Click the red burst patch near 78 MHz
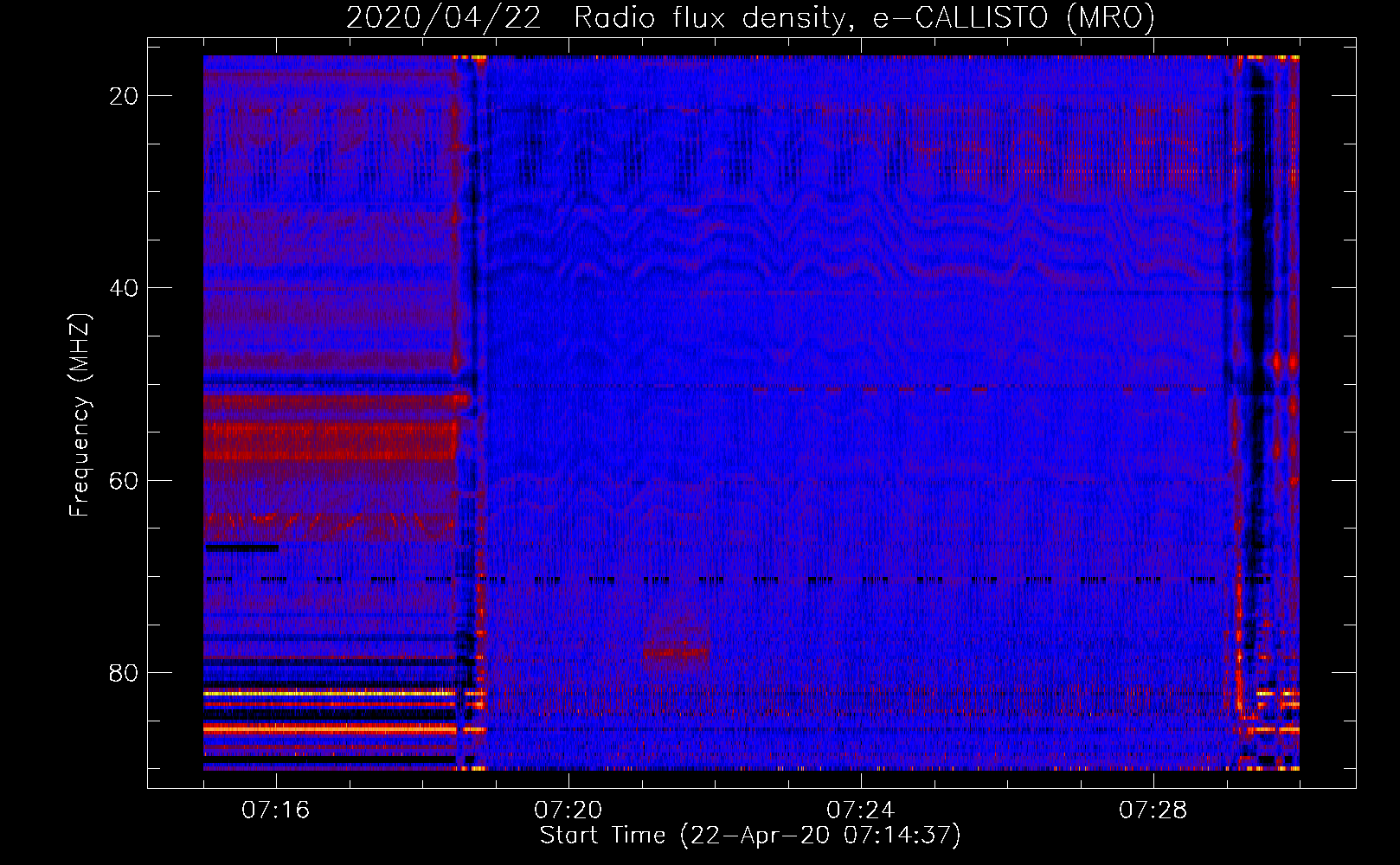Screen dimensions: 1400x865 (676, 650)
